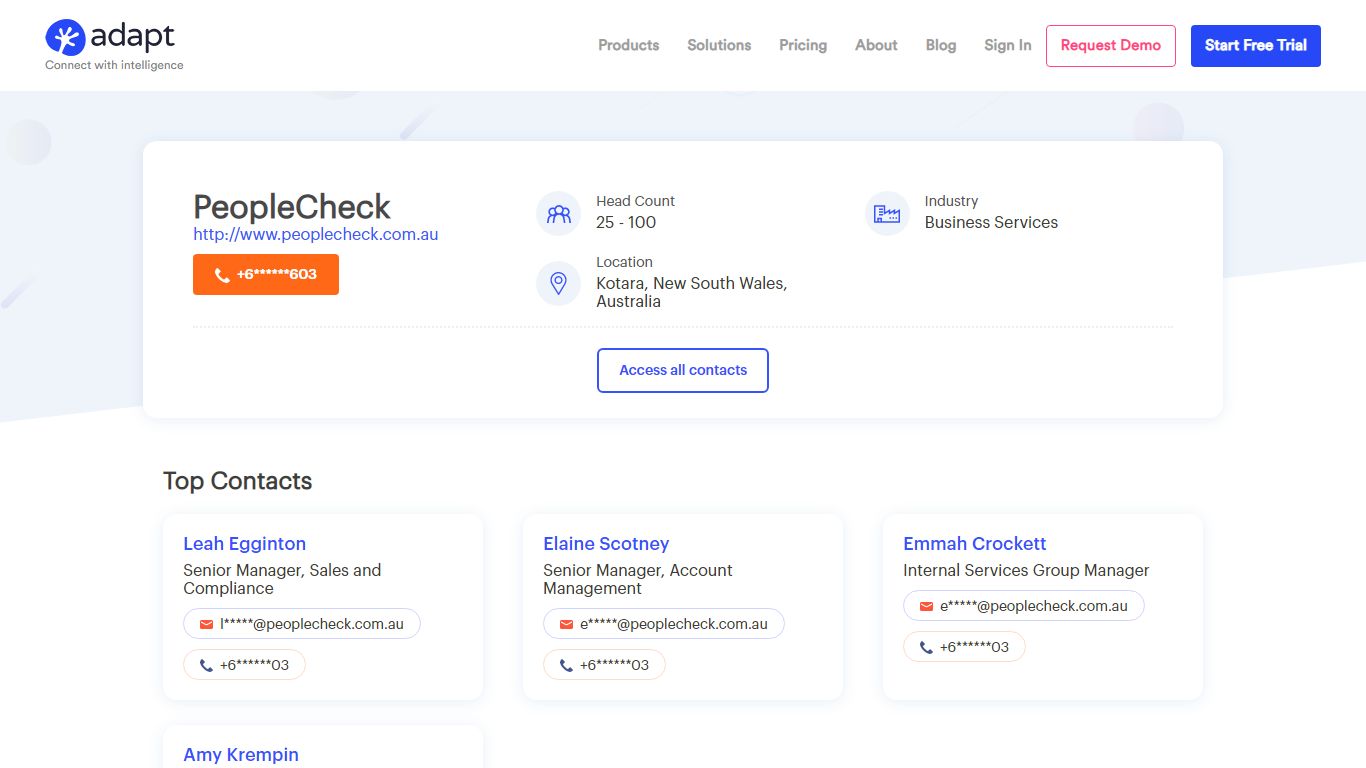Open the Adapt logo home link
This screenshot has width=1366, height=768.
point(114,45)
